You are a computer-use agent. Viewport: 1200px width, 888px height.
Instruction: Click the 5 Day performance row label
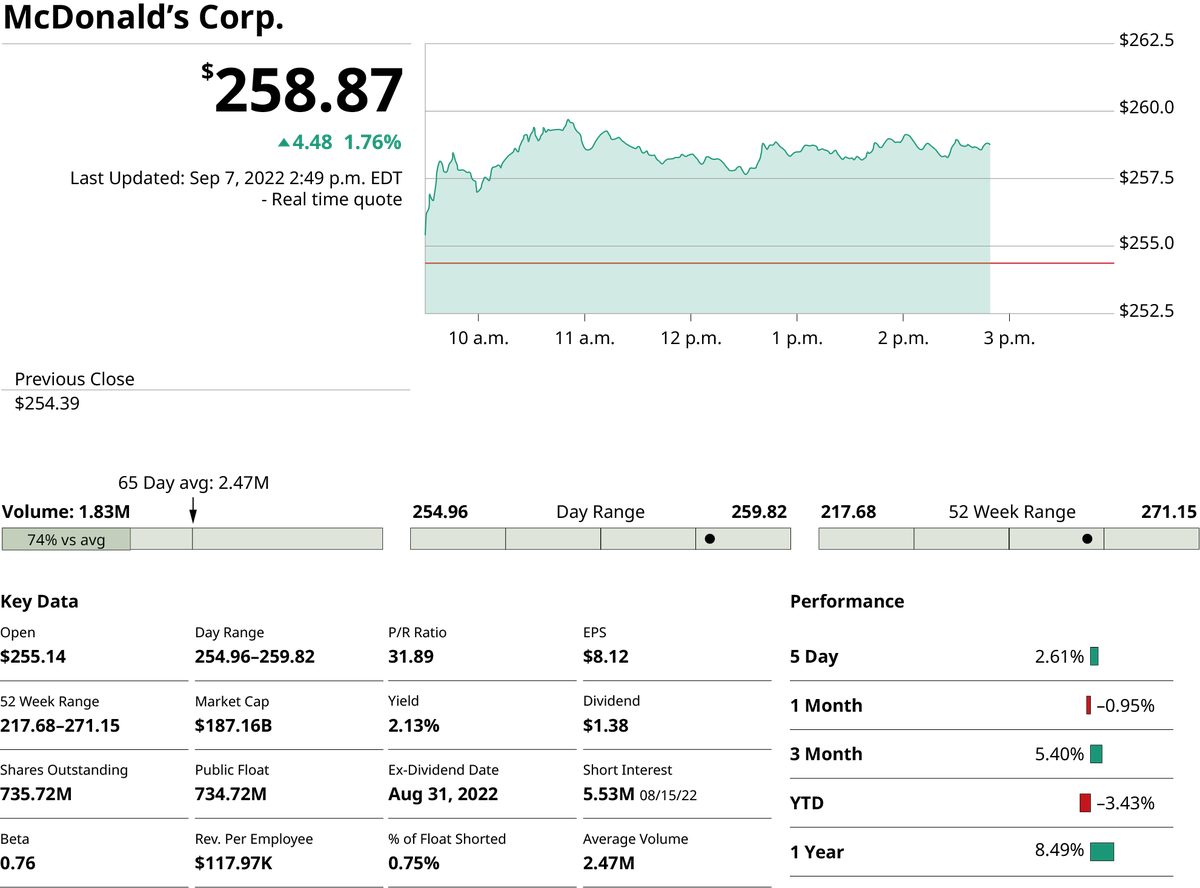coord(814,657)
